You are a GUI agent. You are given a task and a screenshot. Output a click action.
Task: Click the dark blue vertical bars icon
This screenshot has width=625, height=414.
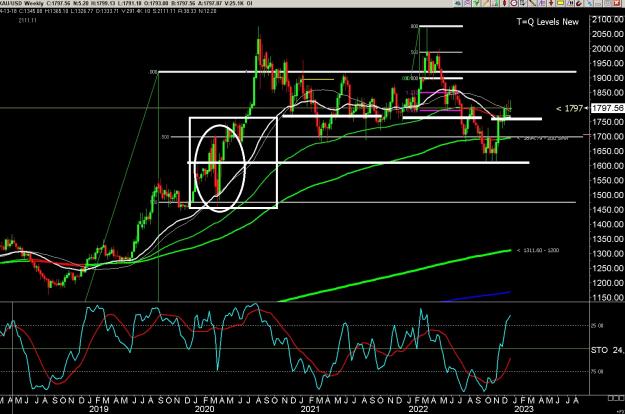pos(570,3)
